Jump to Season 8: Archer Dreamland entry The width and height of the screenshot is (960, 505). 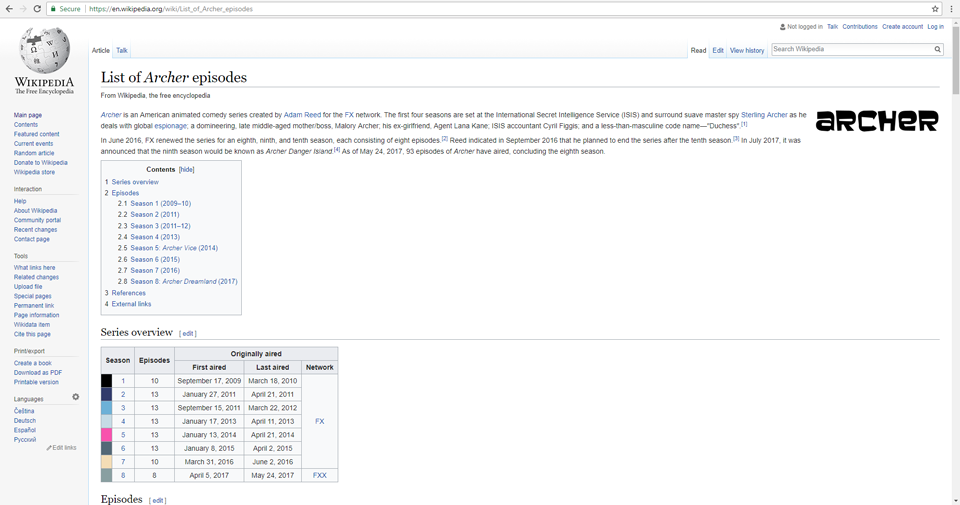click(184, 282)
